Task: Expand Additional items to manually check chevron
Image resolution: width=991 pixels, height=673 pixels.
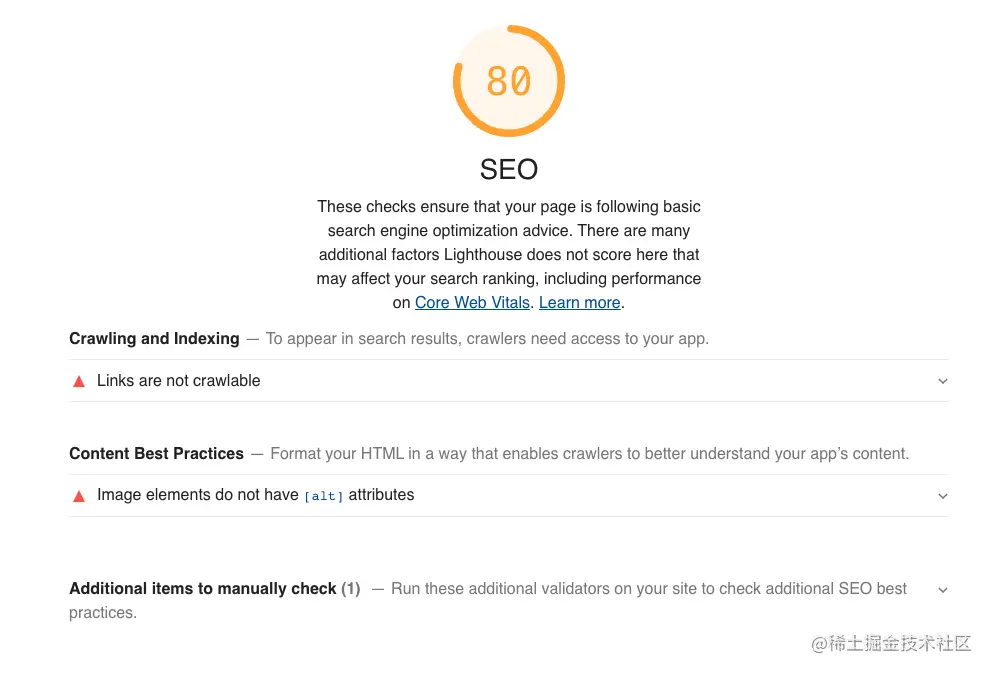Action: click(942, 590)
